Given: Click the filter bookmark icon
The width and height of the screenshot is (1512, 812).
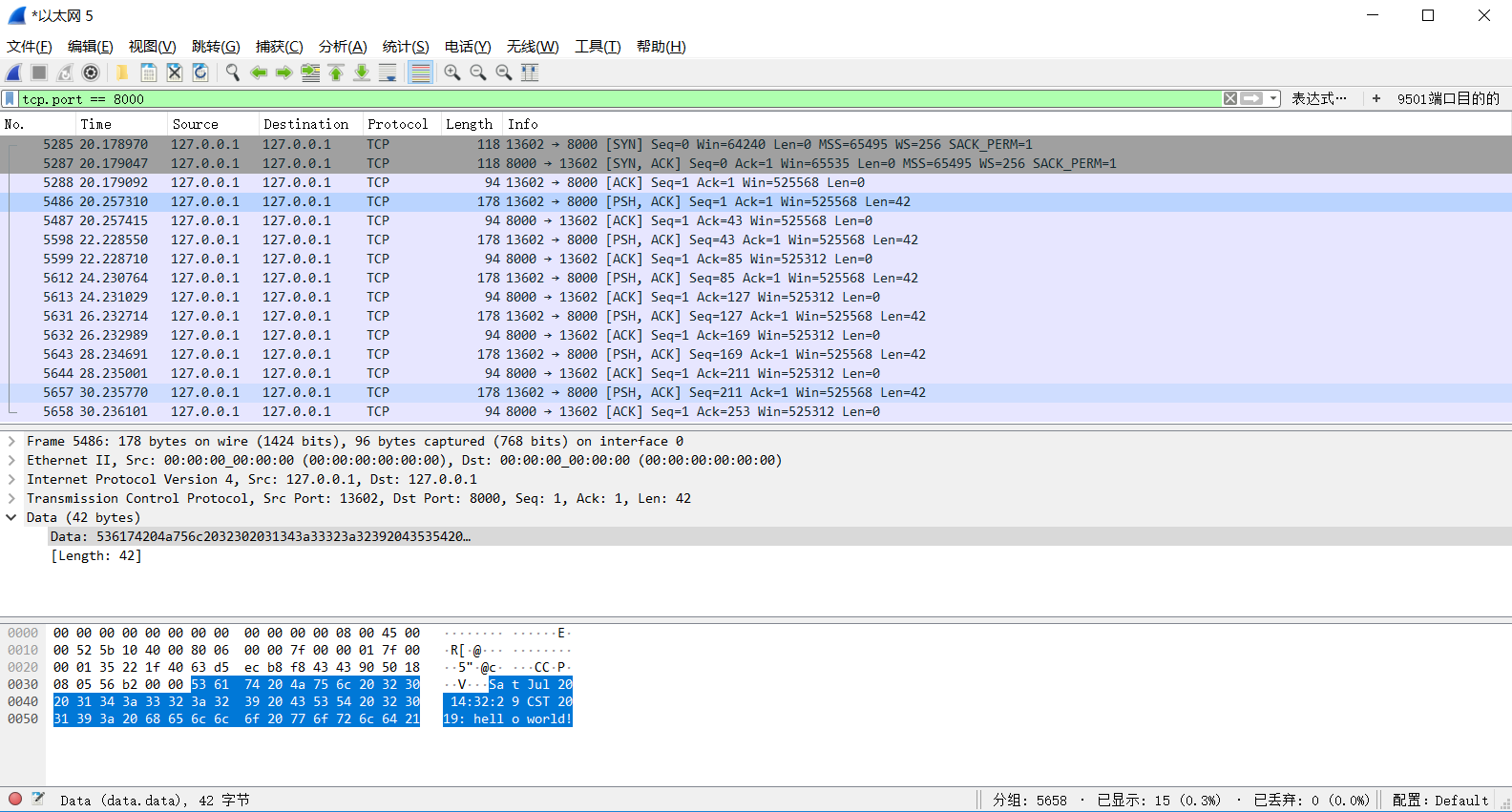Looking at the screenshot, I should point(10,99).
